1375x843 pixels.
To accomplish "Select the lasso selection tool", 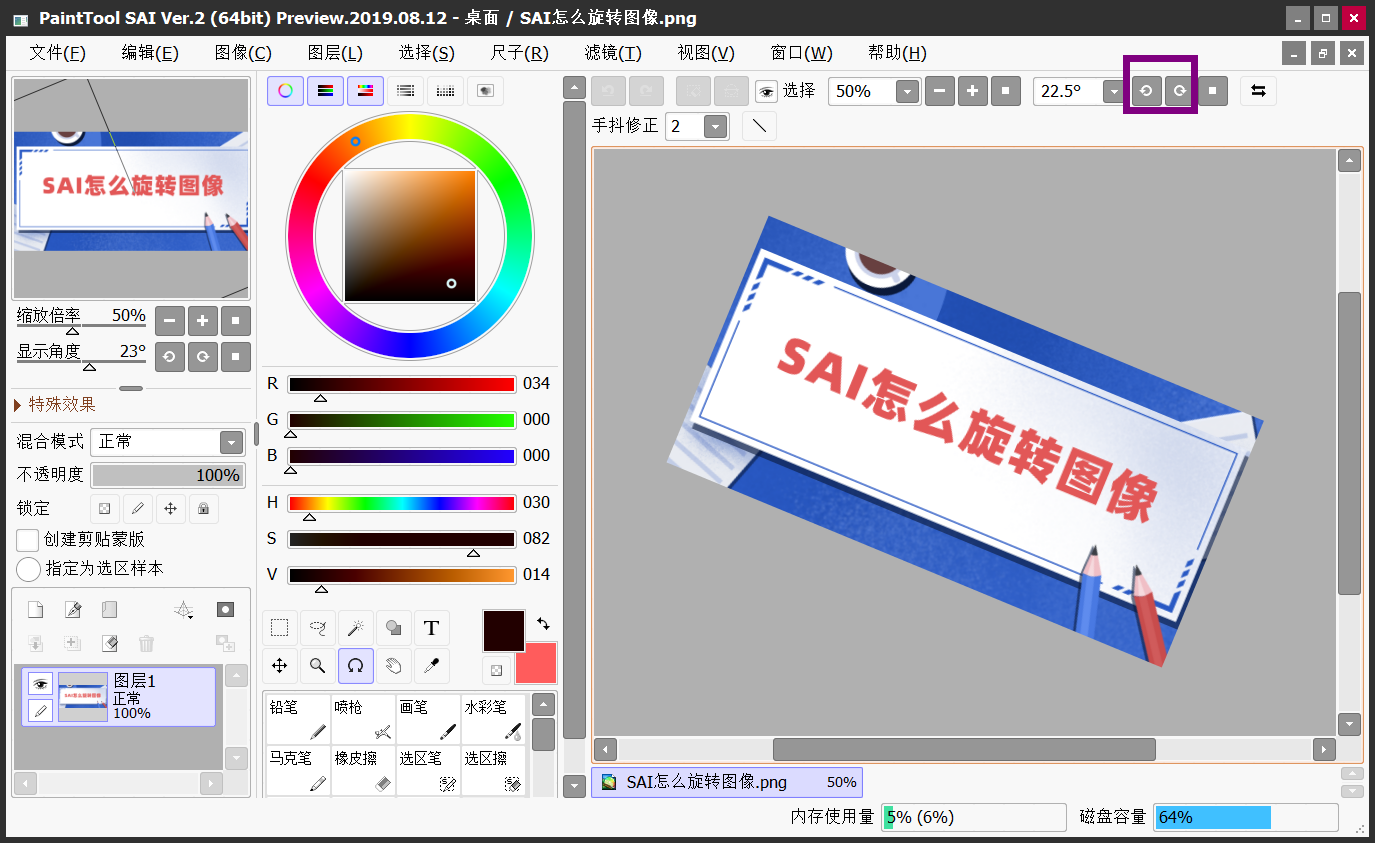I will (318, 628).
